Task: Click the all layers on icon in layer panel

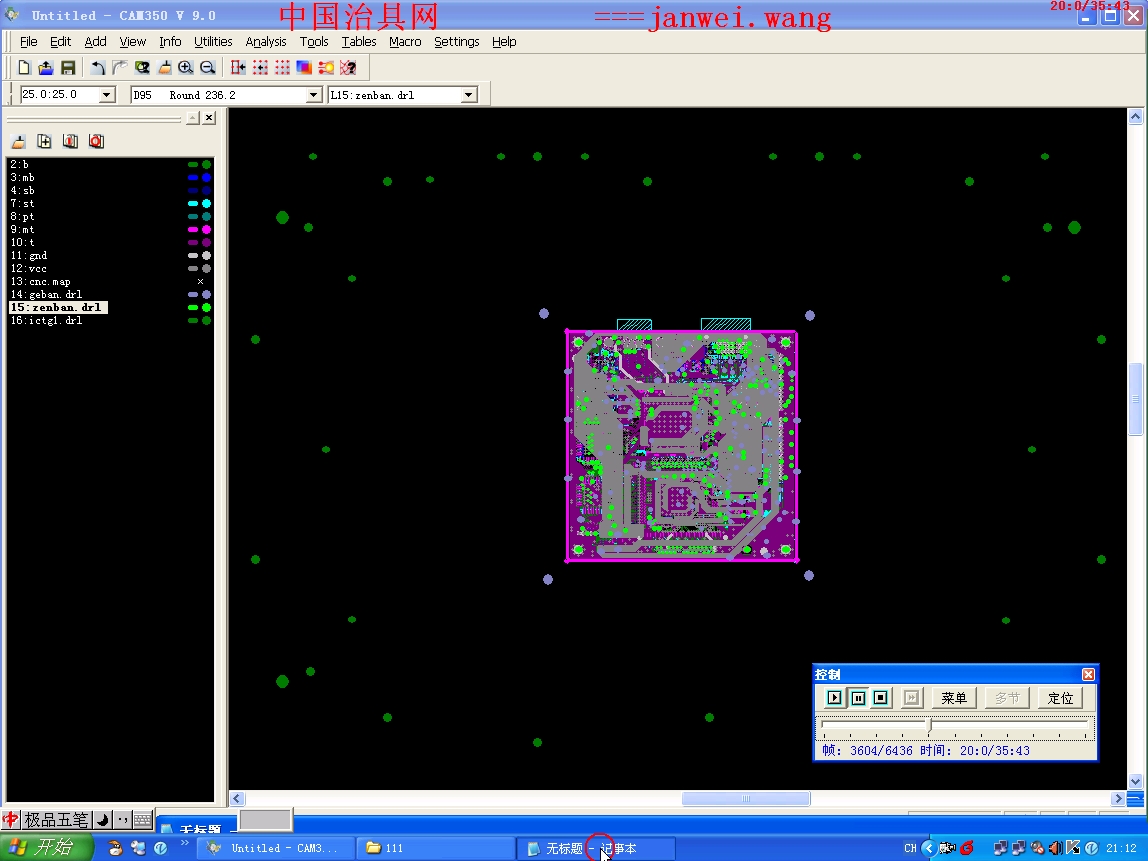Action: click(x=70, y=141)
